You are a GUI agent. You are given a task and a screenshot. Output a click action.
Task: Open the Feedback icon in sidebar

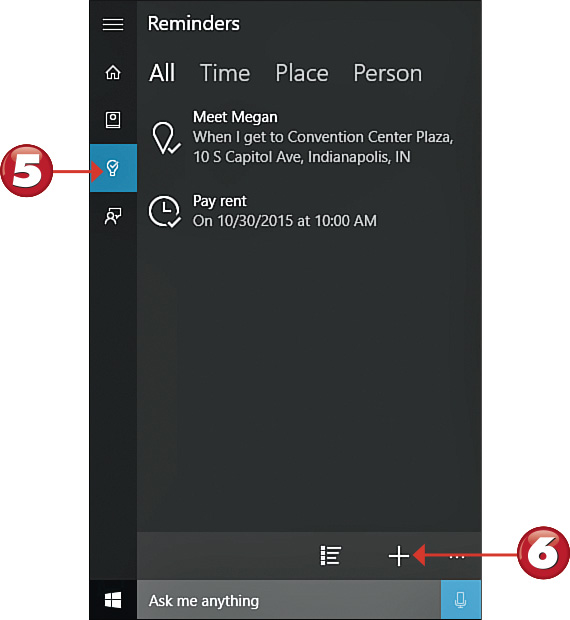[113, 216]
